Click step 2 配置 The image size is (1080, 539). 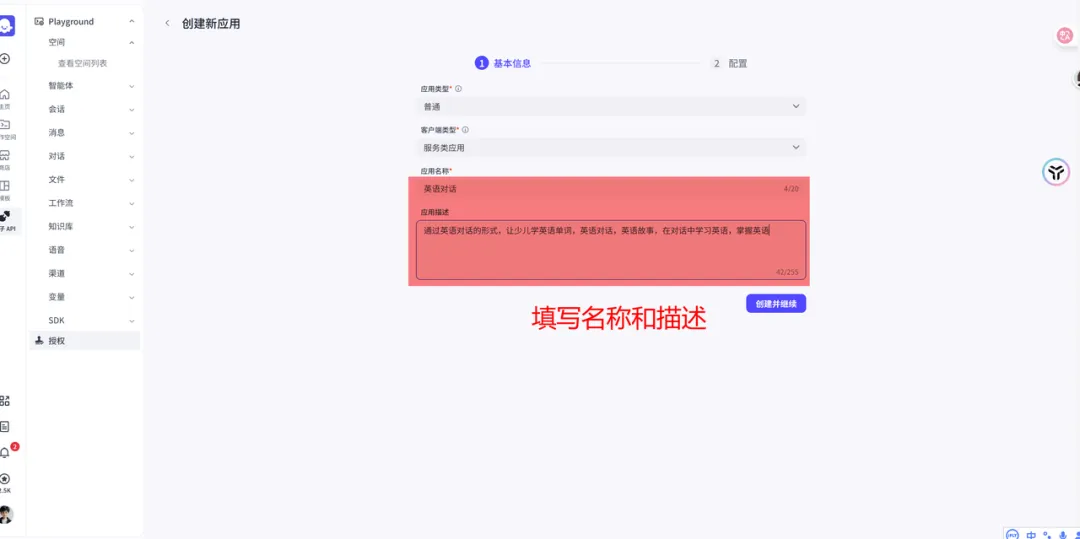tap(729, 63)
